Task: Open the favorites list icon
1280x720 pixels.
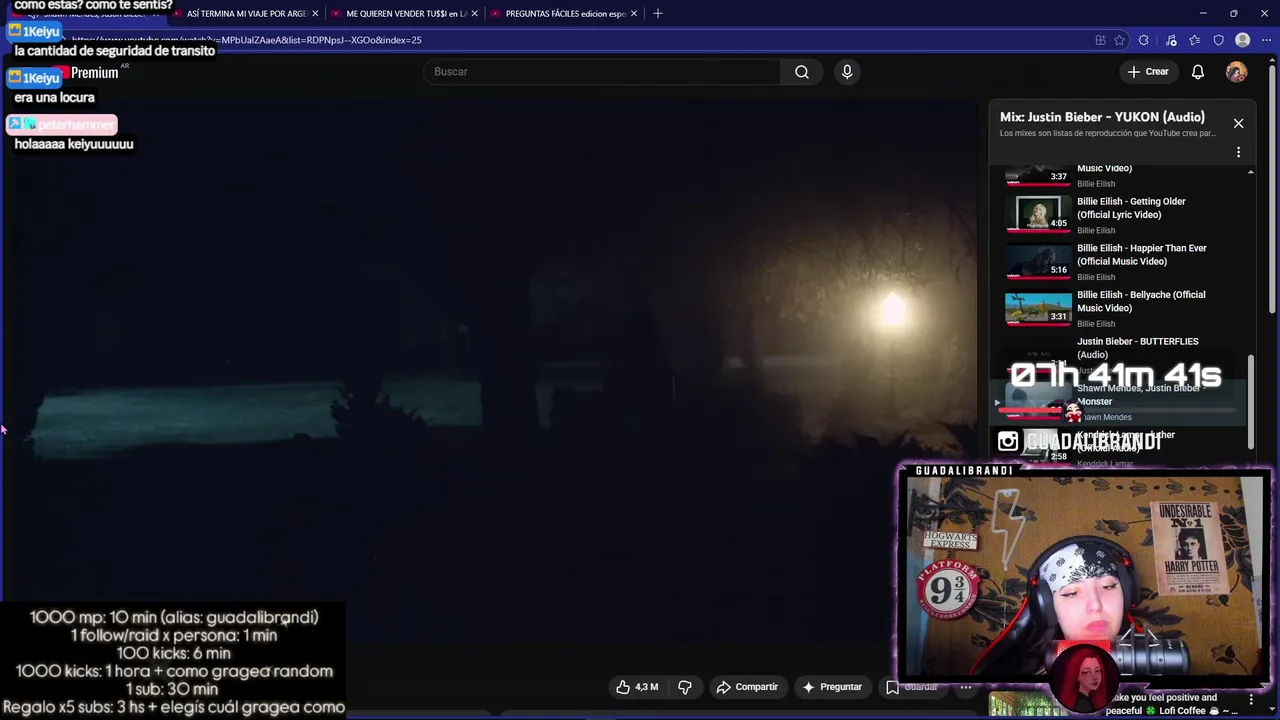Action: [x=1195, y=40]
